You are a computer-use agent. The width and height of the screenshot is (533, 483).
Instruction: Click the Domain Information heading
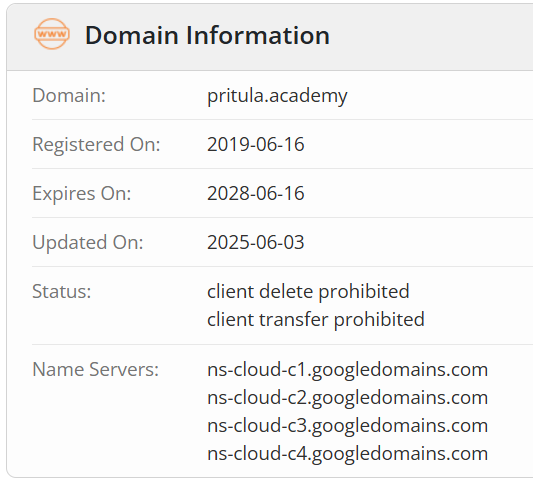point(207,35)
